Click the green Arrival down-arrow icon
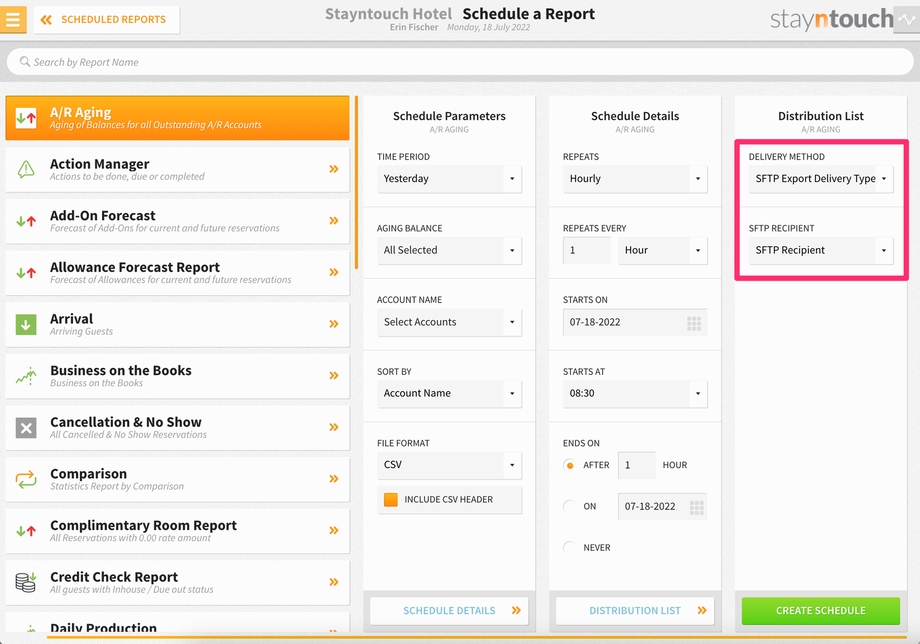This screenshot has width=920, height=644. [x=26, y=324]
